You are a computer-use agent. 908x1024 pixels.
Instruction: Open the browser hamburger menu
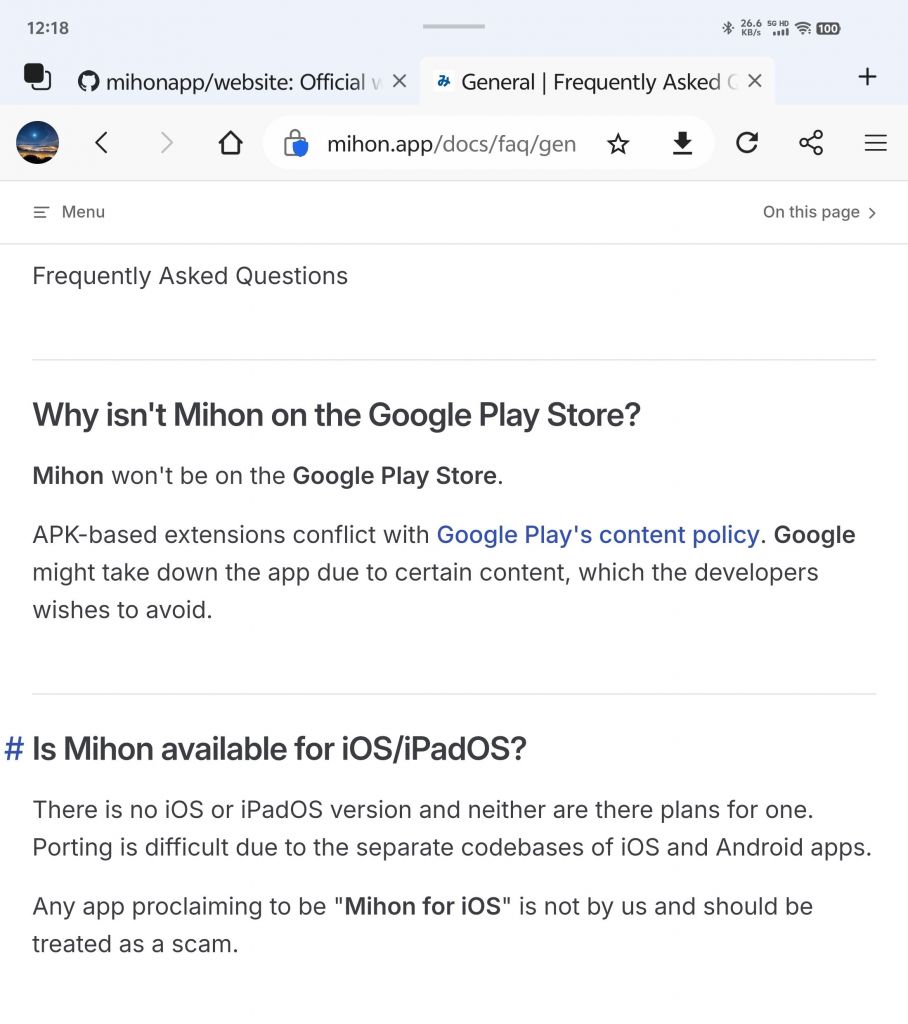pos(875,143)
